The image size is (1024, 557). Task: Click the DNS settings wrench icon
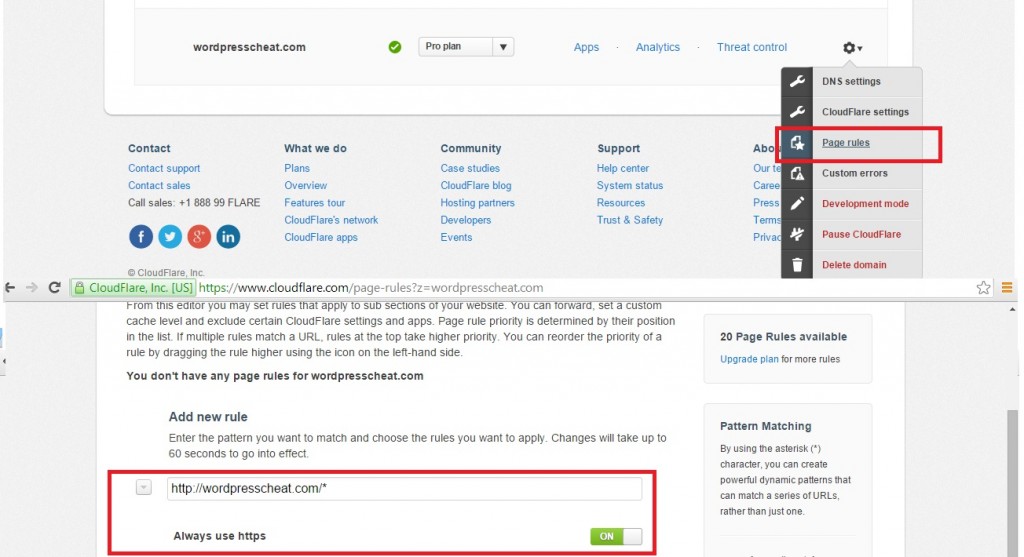click(797, 82)
